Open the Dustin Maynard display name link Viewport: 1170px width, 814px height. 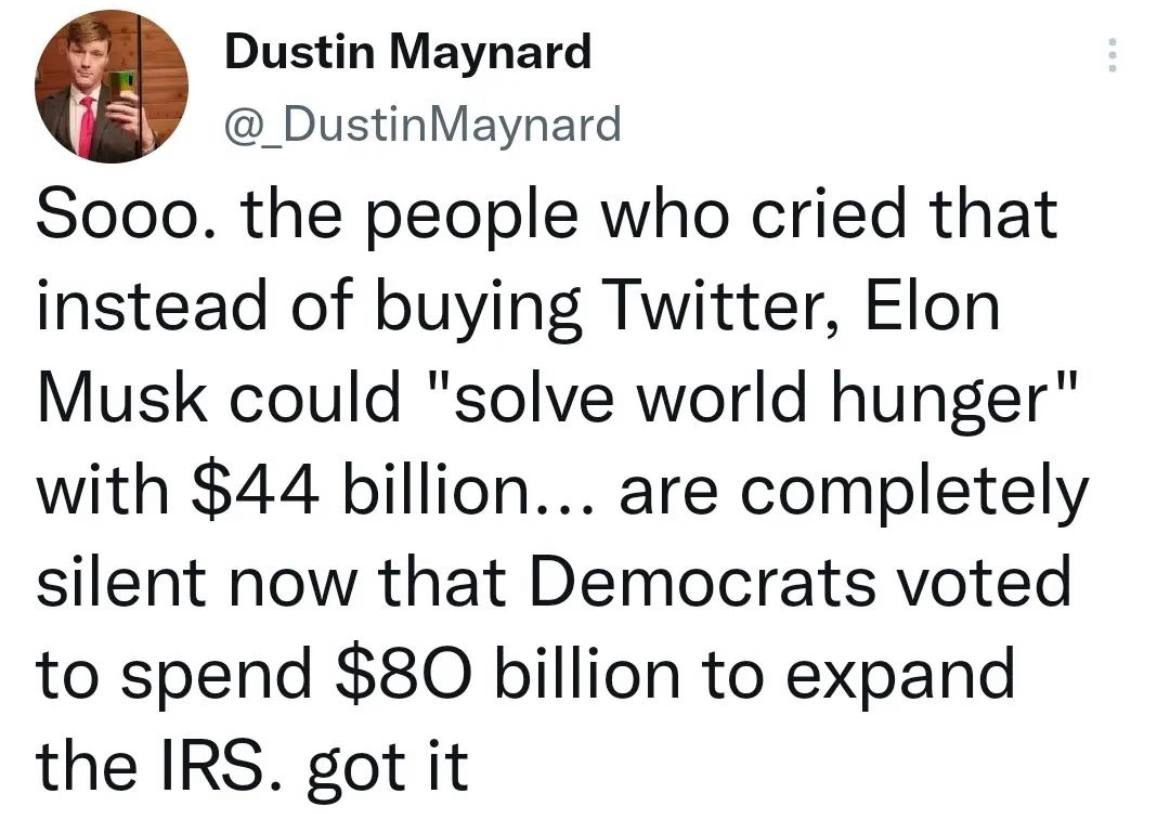click(x=408, y=51)
